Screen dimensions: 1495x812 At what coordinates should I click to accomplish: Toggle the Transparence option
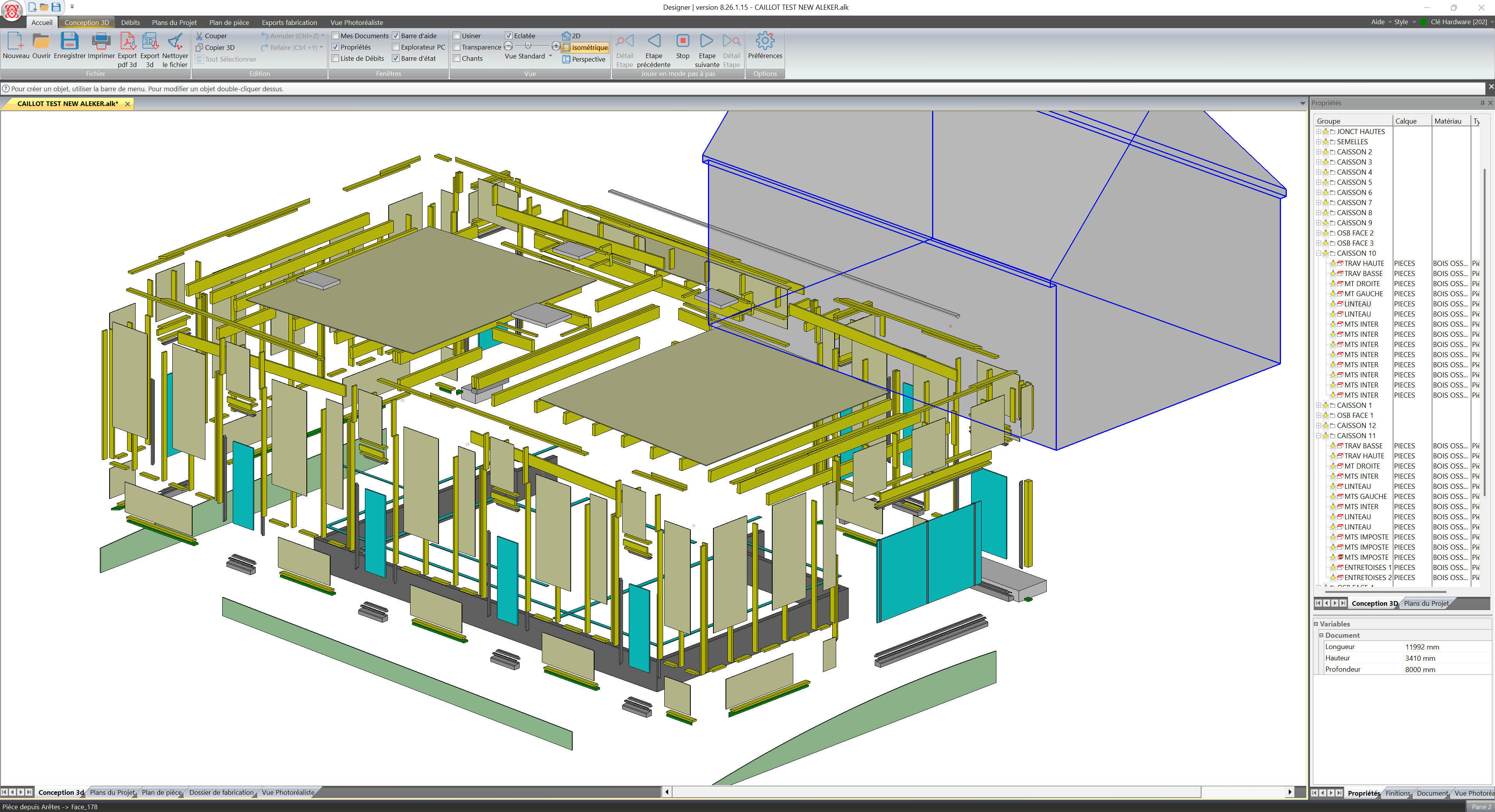pos(457,47)
